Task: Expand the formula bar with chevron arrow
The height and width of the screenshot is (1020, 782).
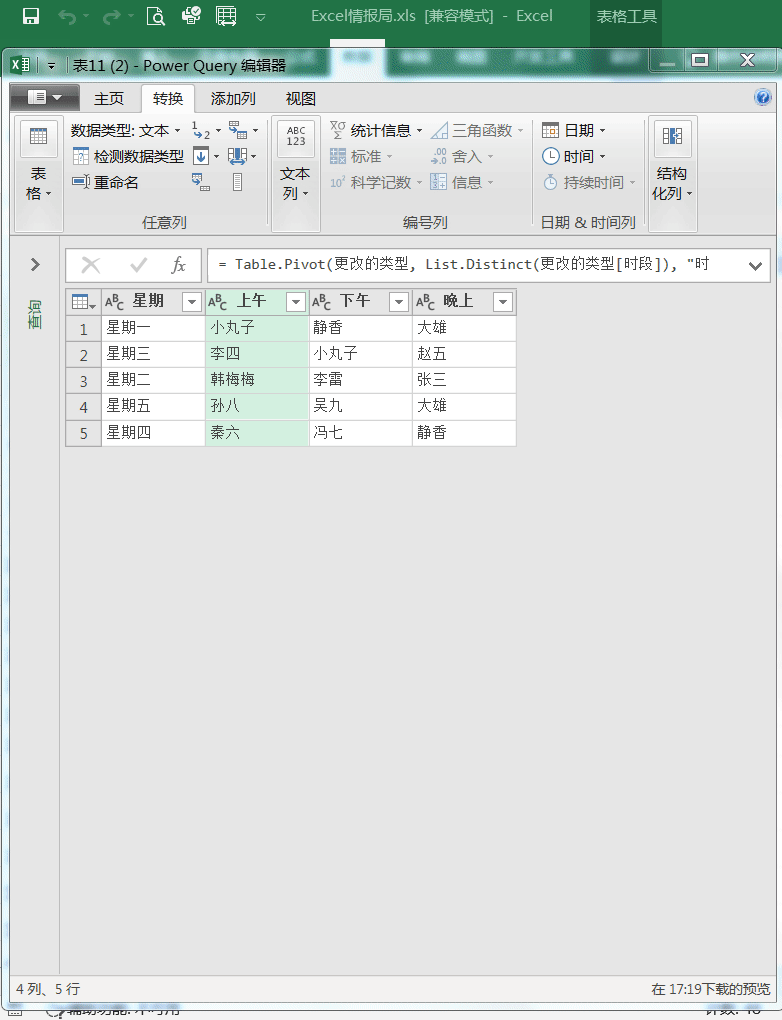Action: click(x=755, y=265)
